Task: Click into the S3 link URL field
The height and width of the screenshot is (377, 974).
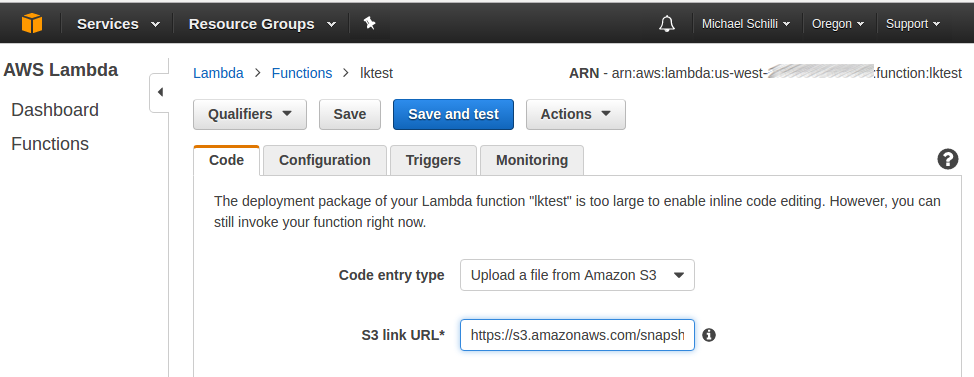Action: (577, 335)
